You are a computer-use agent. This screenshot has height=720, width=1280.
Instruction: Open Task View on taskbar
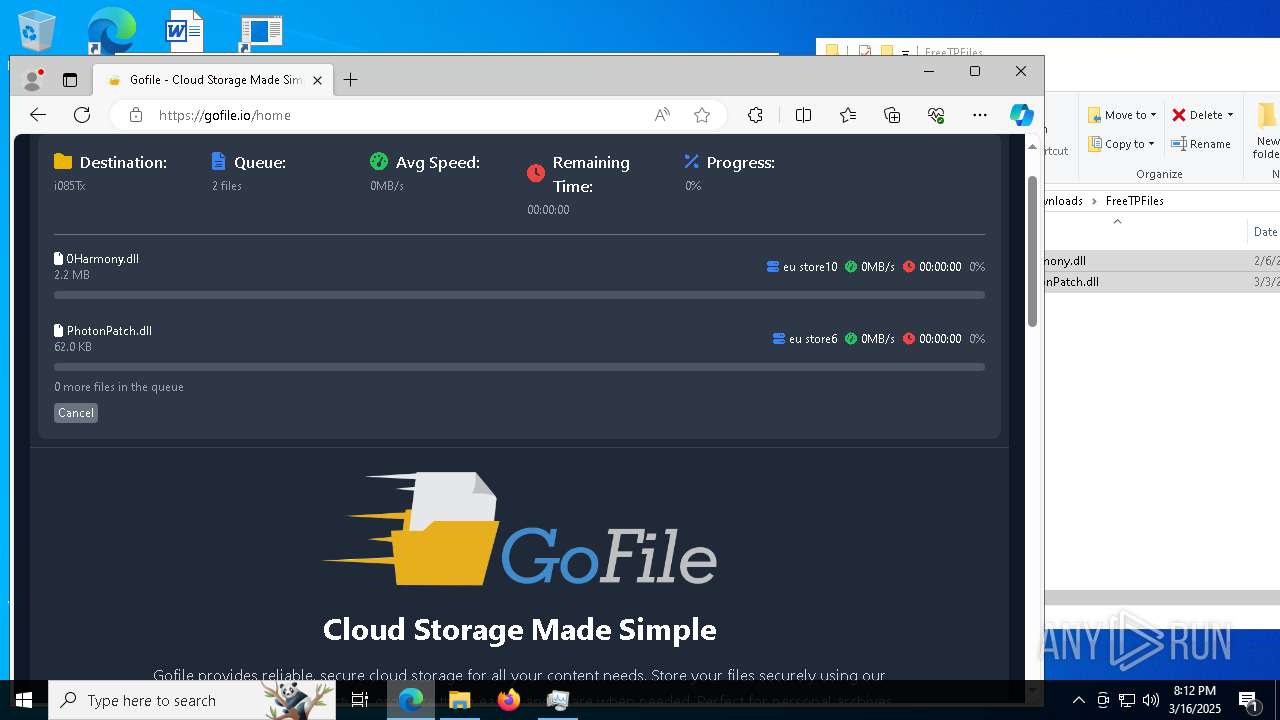tap(360, 700)
